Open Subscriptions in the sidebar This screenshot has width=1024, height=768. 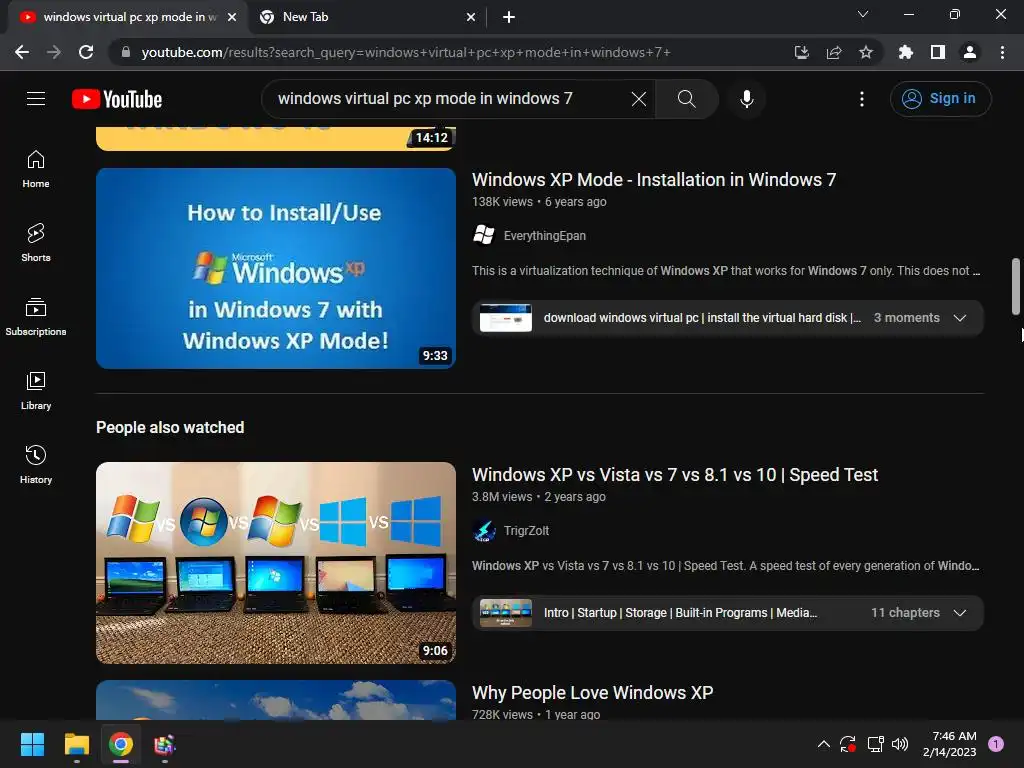36,316
